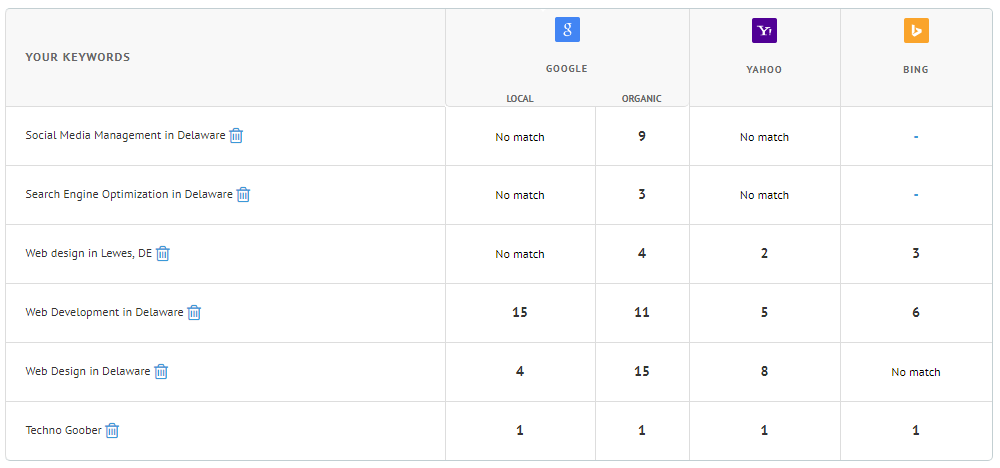Delete the Techno Goober keyword

point(112,430)
